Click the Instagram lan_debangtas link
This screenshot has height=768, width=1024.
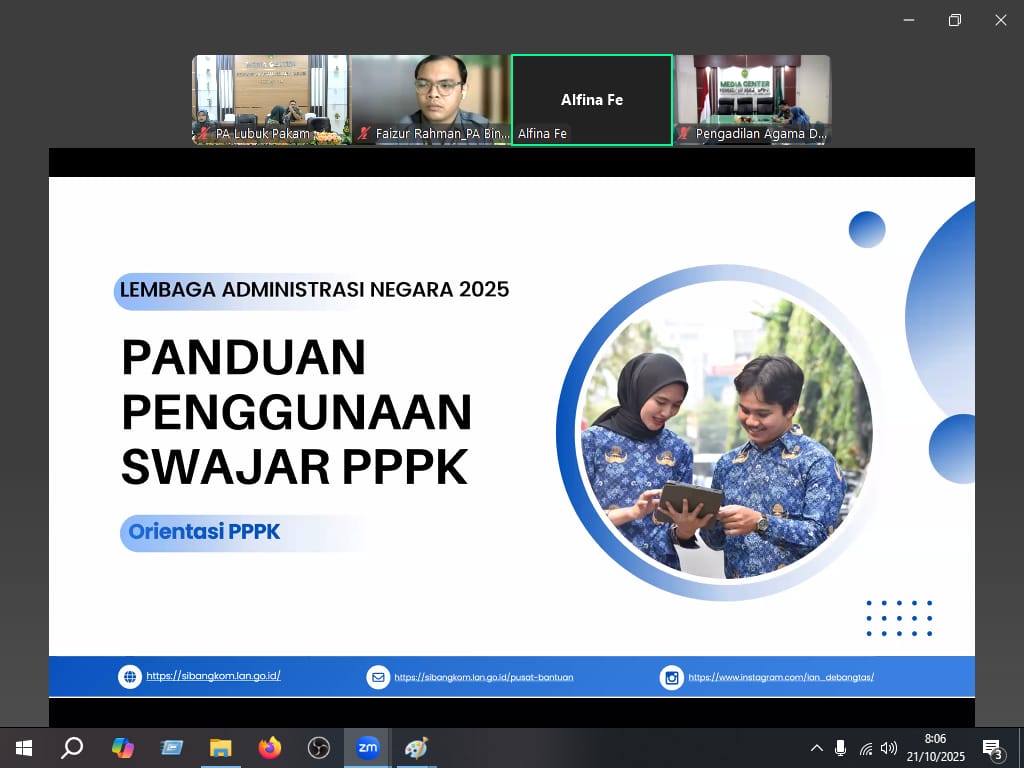point(781,677)
